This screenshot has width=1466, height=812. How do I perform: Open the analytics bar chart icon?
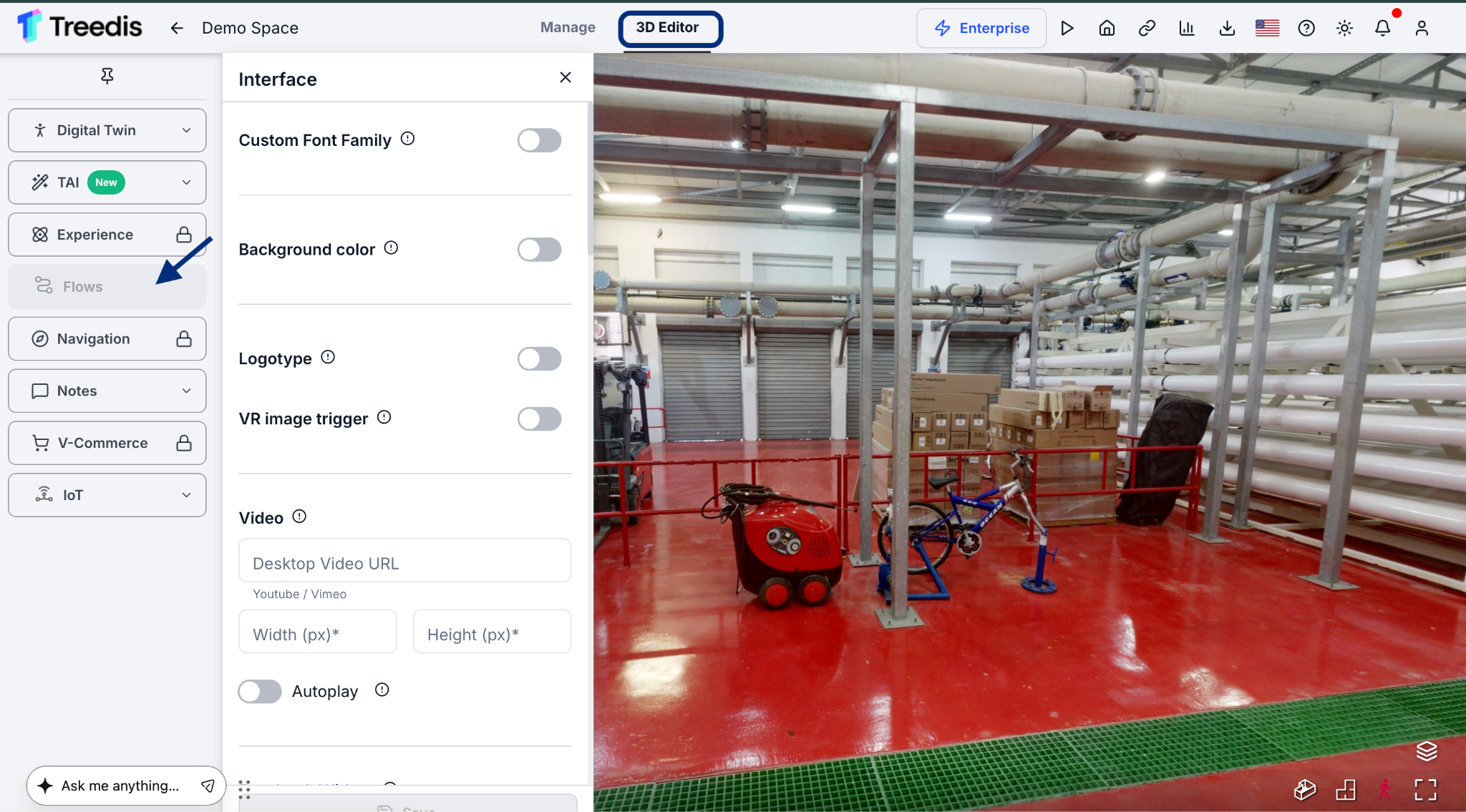(1187, 28)
